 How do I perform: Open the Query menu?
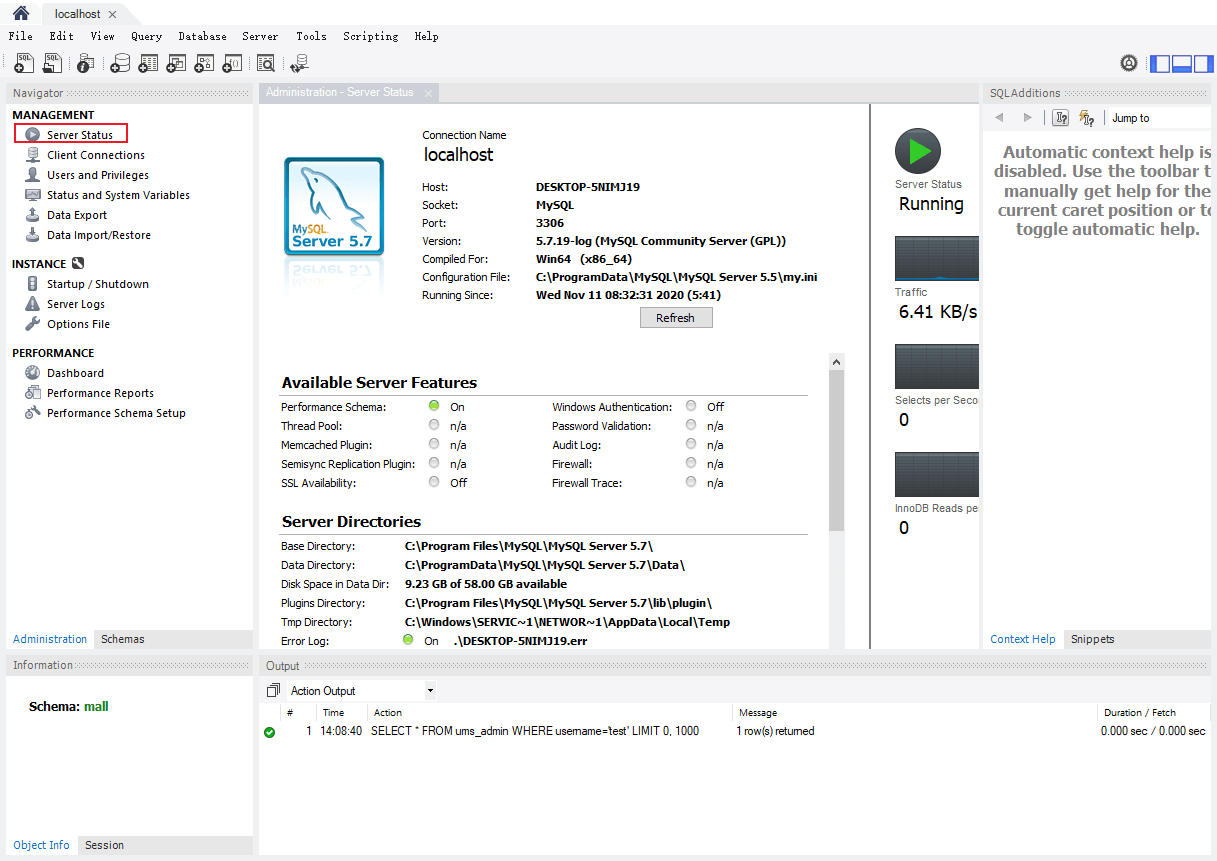(x=146, y=36)
